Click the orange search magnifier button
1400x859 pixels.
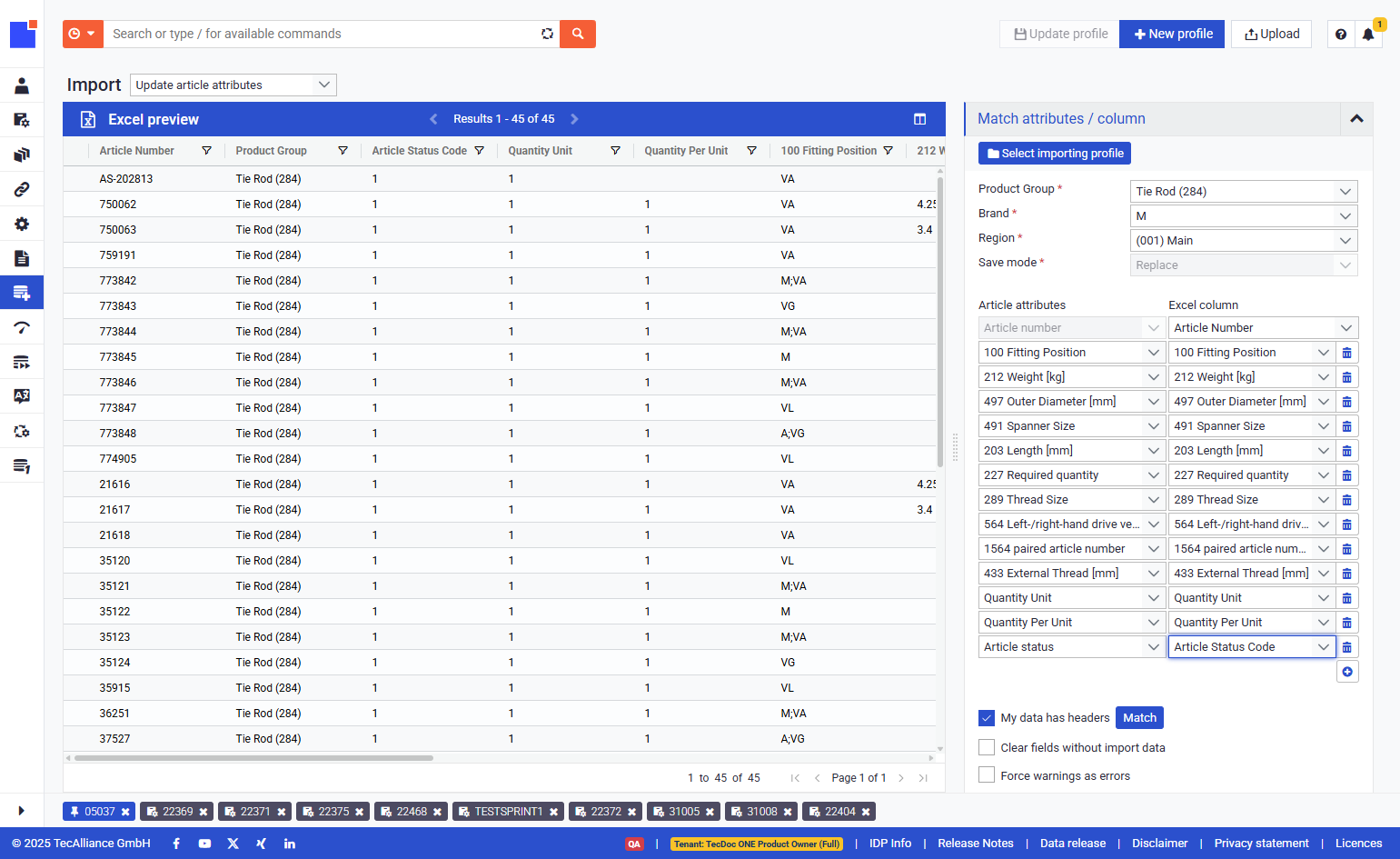(x=577, y=34)
